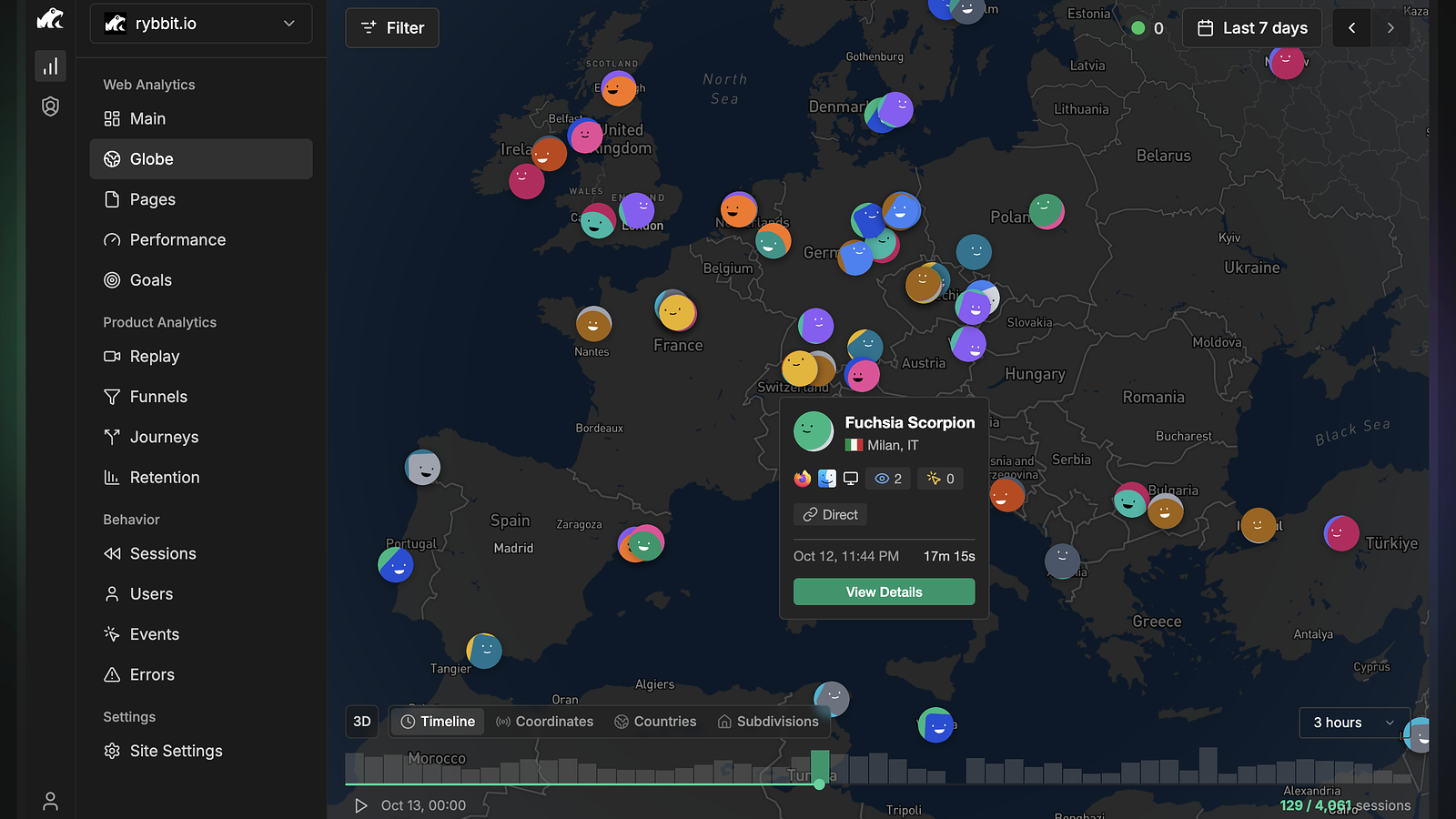Click the yellow avatar over France

click(x=676, y=312)
